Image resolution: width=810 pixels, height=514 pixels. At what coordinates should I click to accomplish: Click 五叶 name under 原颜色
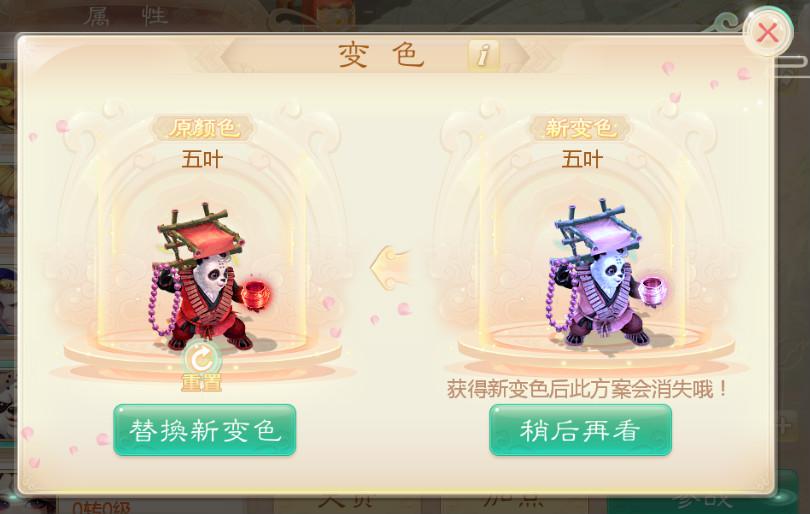tap(202, 160)
